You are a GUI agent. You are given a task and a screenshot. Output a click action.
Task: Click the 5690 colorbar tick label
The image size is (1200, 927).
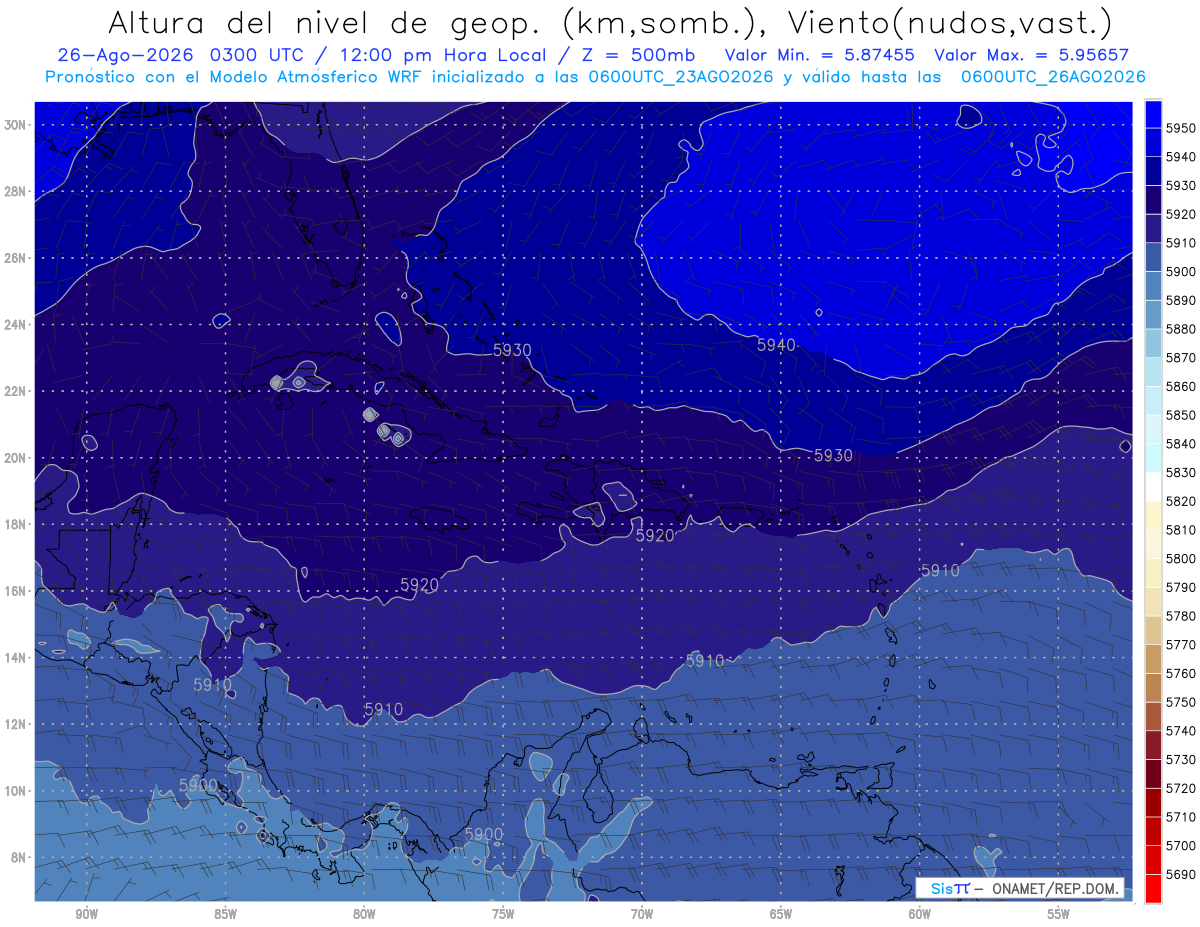point(1181,874)
